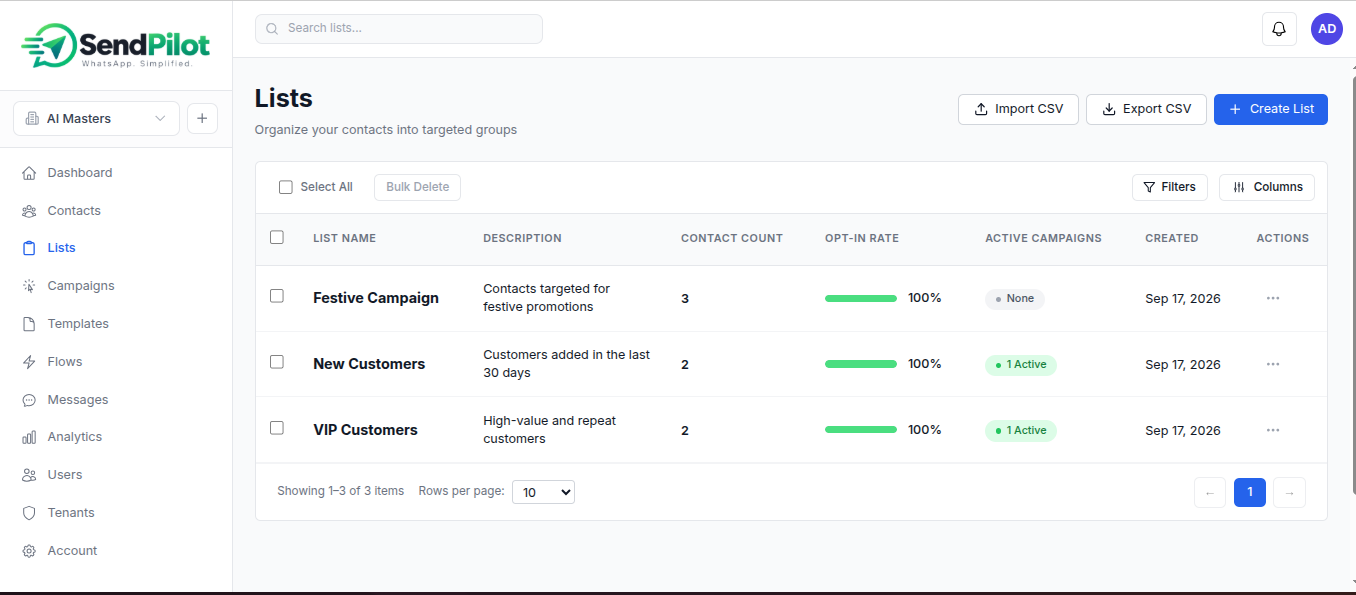Viewport: 1356px width, 595px height.
Task: Click the Tenants shield icon
Action: (29, 513)
